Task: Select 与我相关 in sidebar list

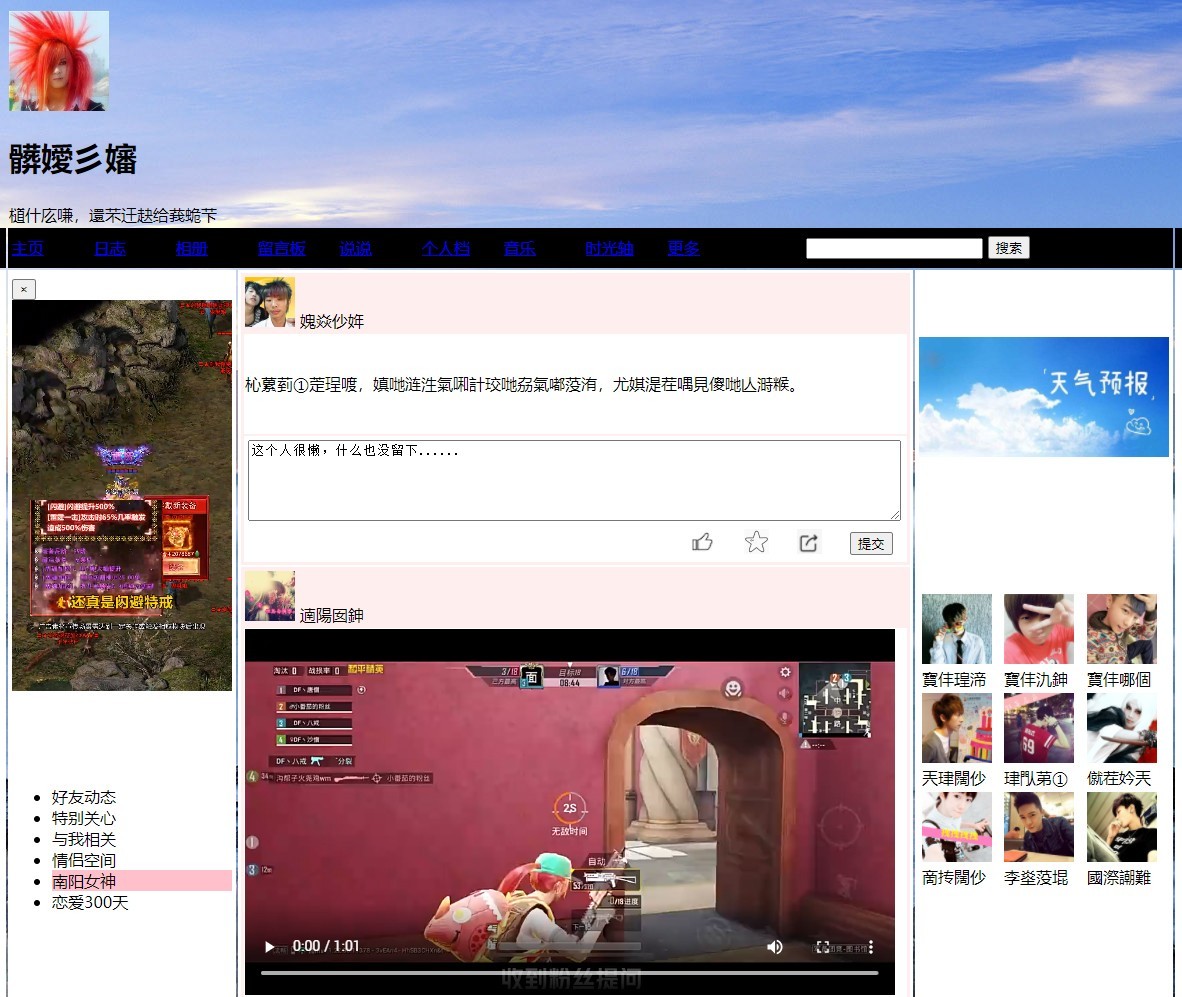Action: (x=84, y=839)
